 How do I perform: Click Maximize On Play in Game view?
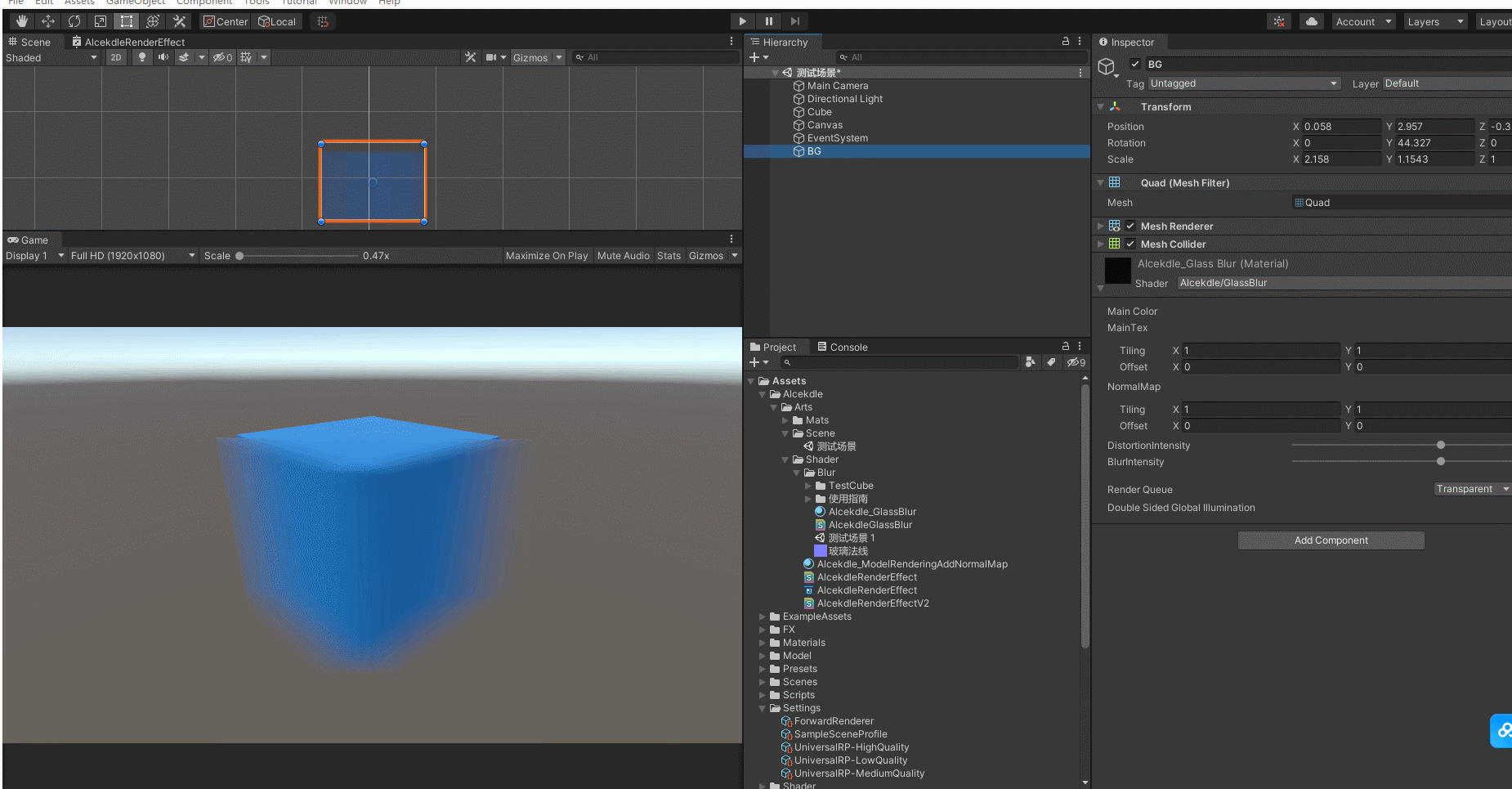click(546, 255)
